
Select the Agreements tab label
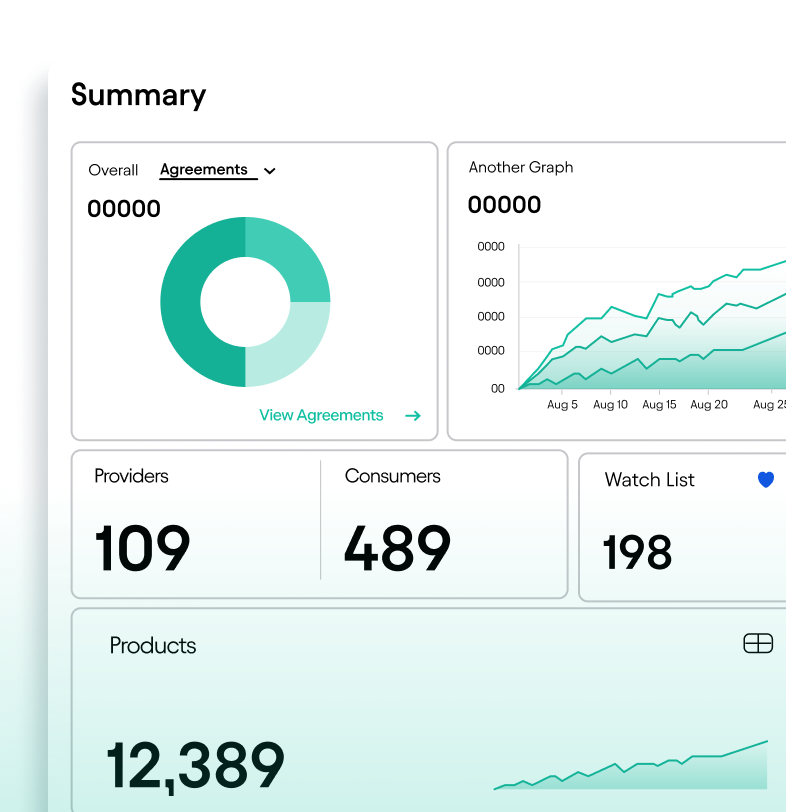click(203, 170)
